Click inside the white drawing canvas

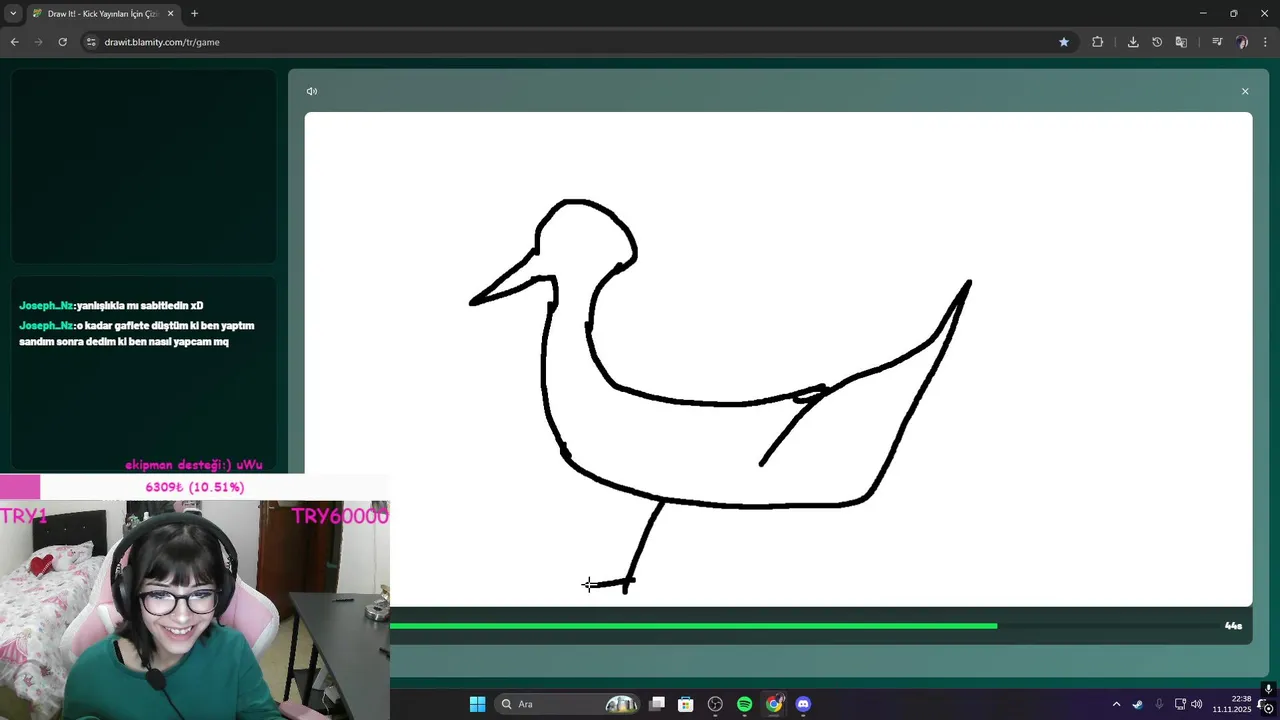(778, 359)
